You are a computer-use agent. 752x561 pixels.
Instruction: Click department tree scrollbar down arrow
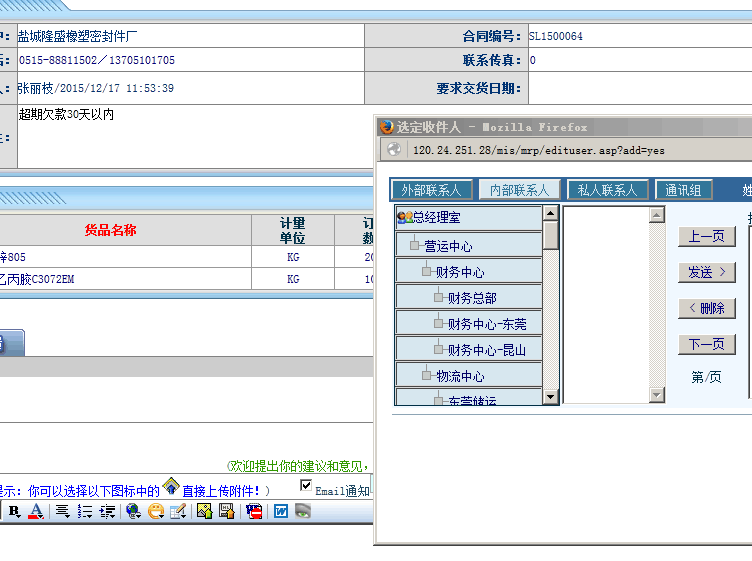coord(550,397)
